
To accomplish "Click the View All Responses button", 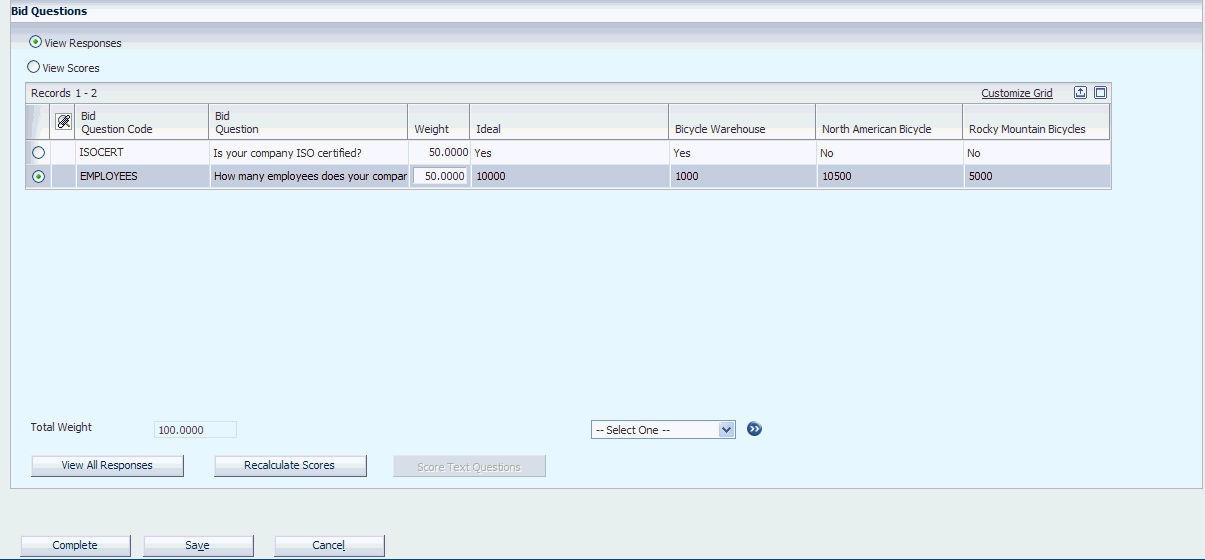I will tap(107, 466).
